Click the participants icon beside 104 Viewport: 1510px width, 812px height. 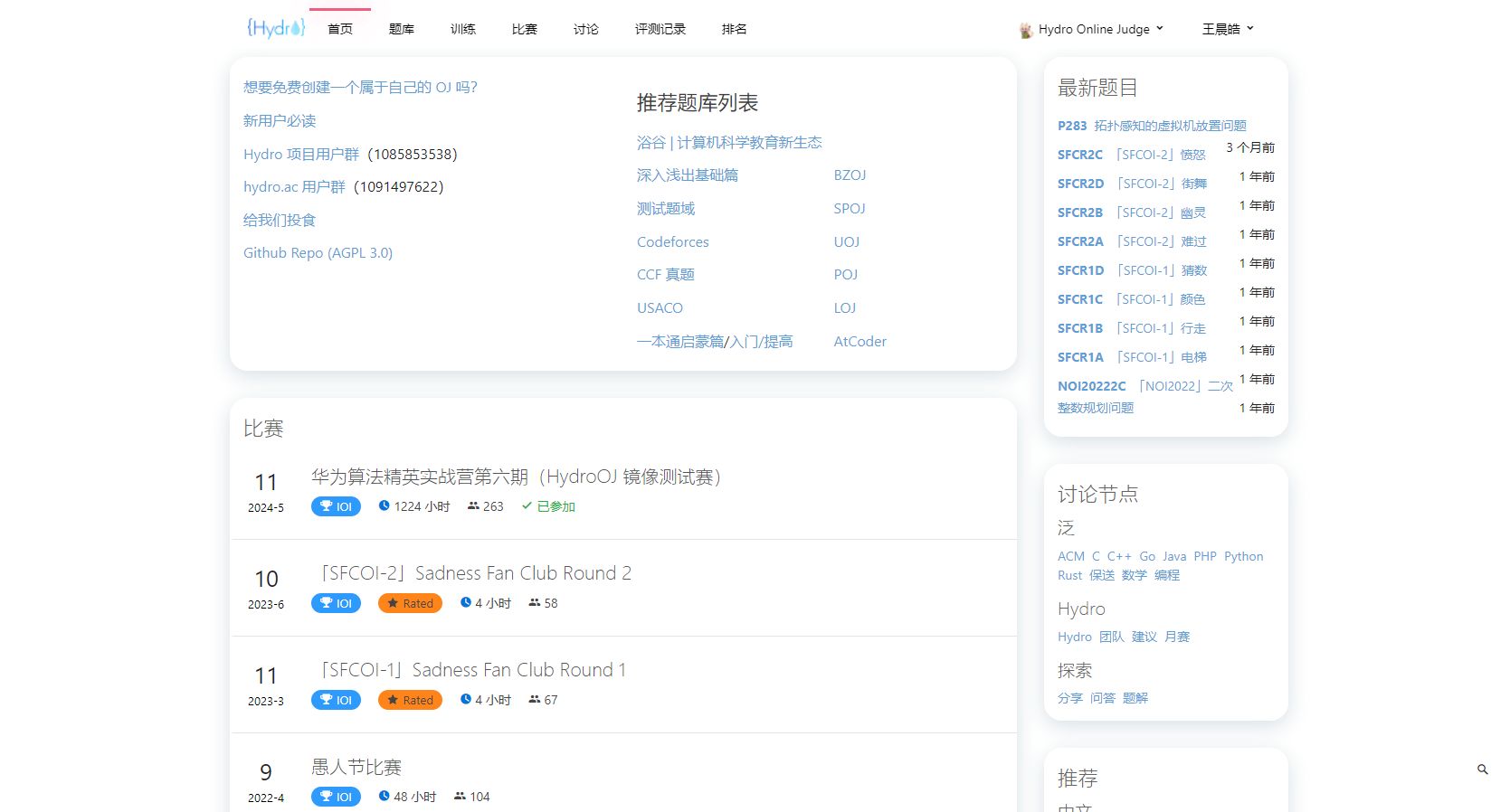(x=460, y=796)
